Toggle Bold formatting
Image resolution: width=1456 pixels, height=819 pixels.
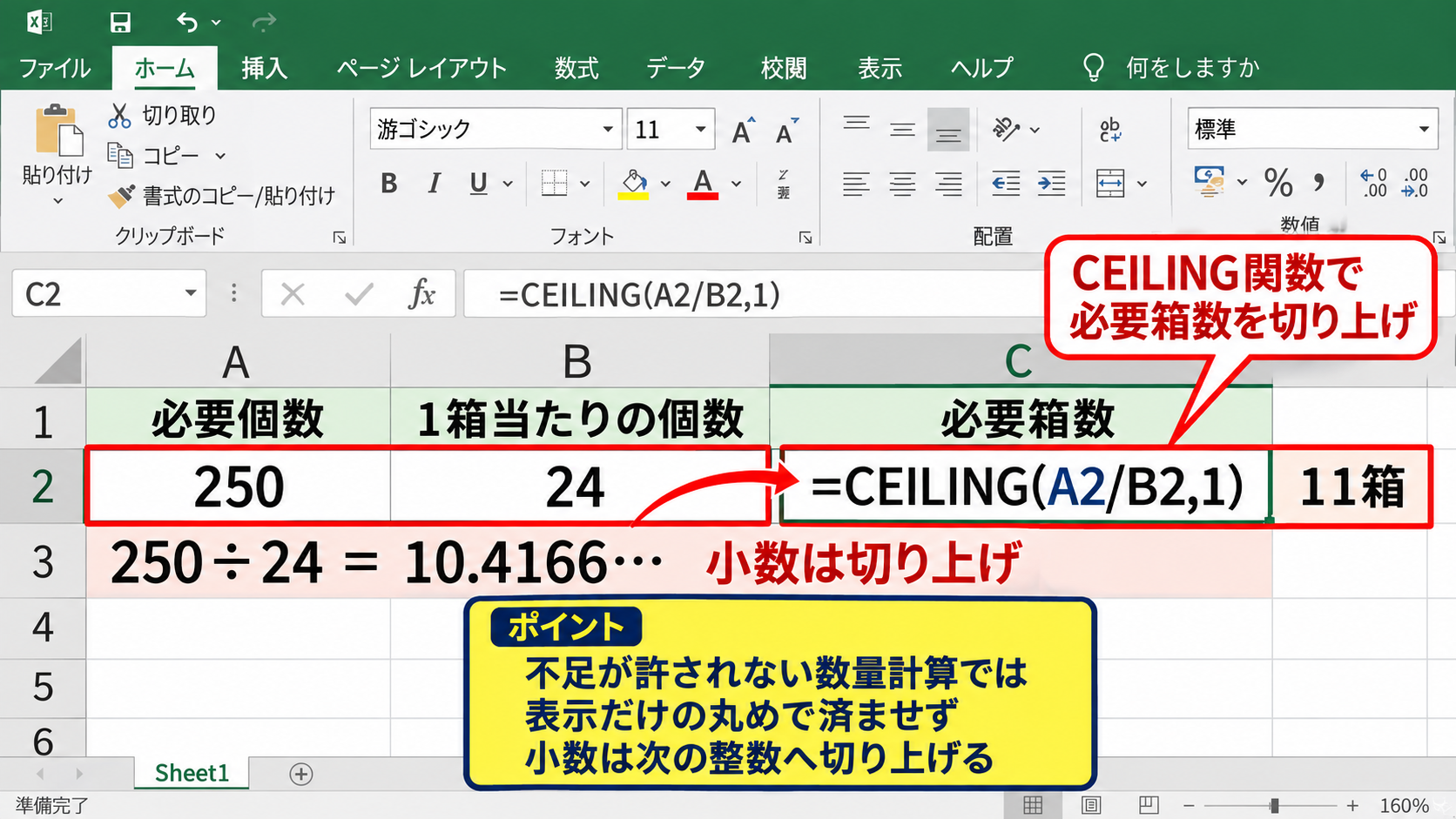tap(389, 183)
